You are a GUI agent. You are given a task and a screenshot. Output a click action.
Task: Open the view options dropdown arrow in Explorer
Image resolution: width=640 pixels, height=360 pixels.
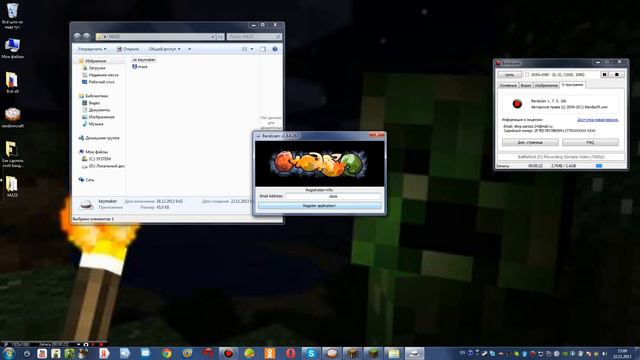click(252, 49)
